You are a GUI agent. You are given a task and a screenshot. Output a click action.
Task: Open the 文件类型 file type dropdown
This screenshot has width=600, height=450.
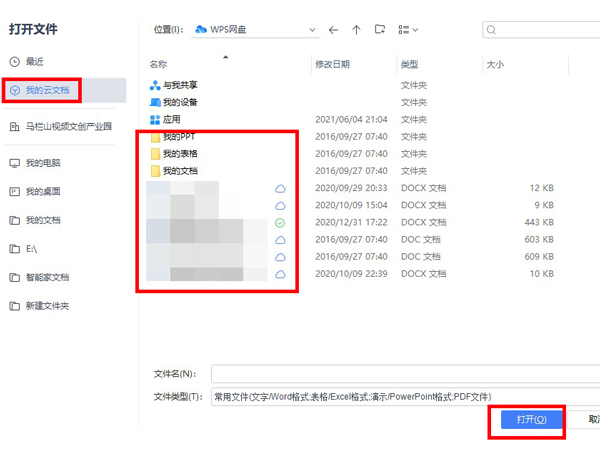click(400, 397)
